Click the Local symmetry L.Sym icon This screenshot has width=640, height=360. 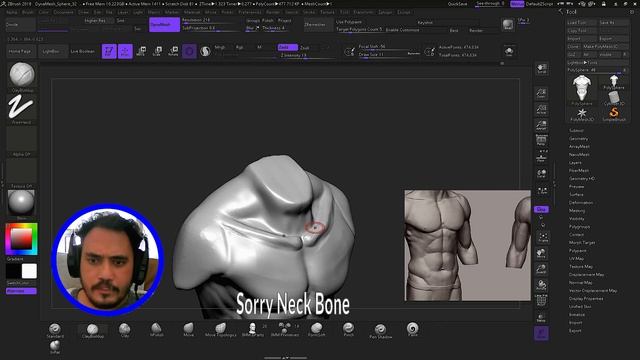click(542, 191)
